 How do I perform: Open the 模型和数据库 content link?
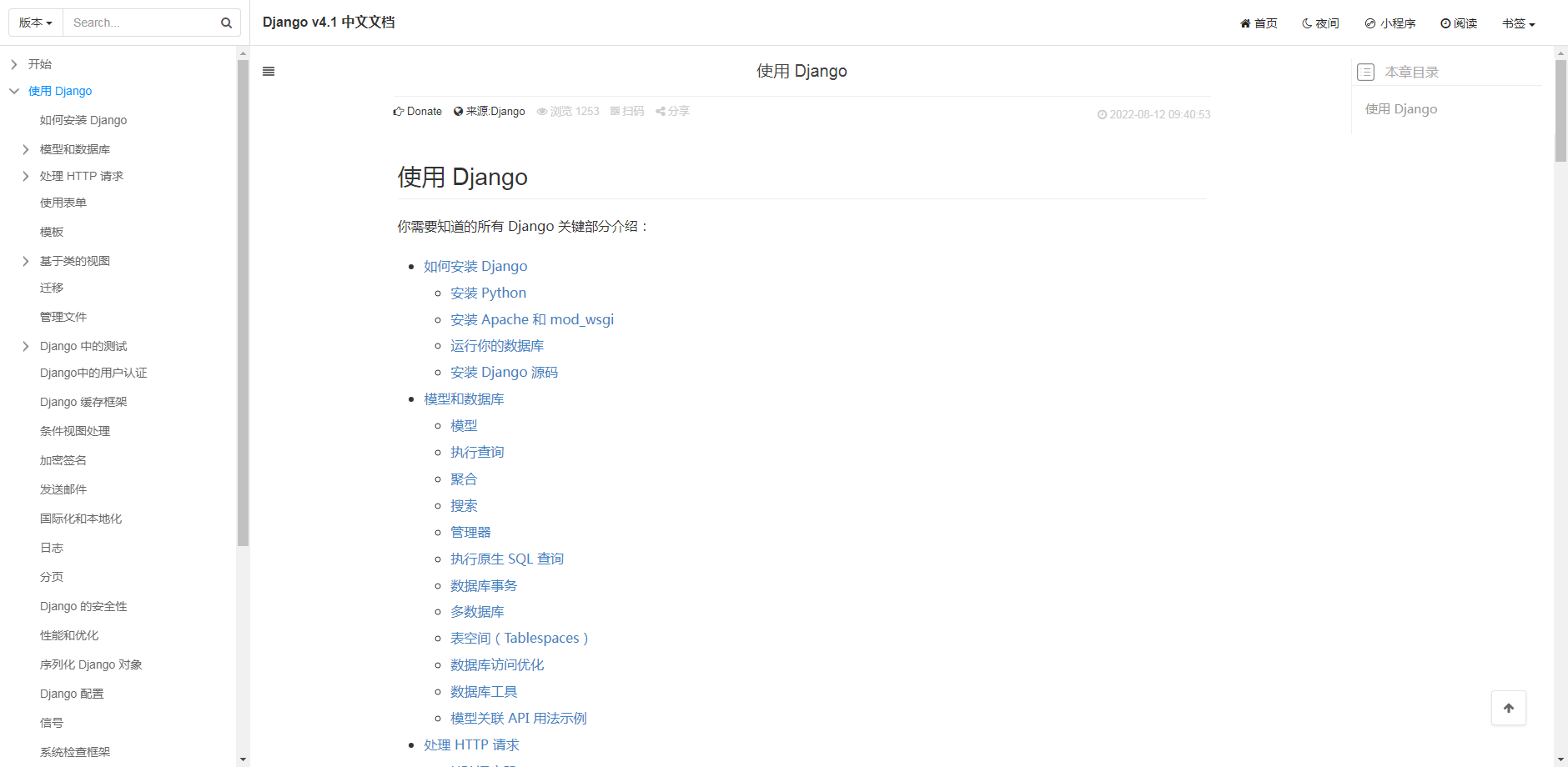tap(464, 399)
